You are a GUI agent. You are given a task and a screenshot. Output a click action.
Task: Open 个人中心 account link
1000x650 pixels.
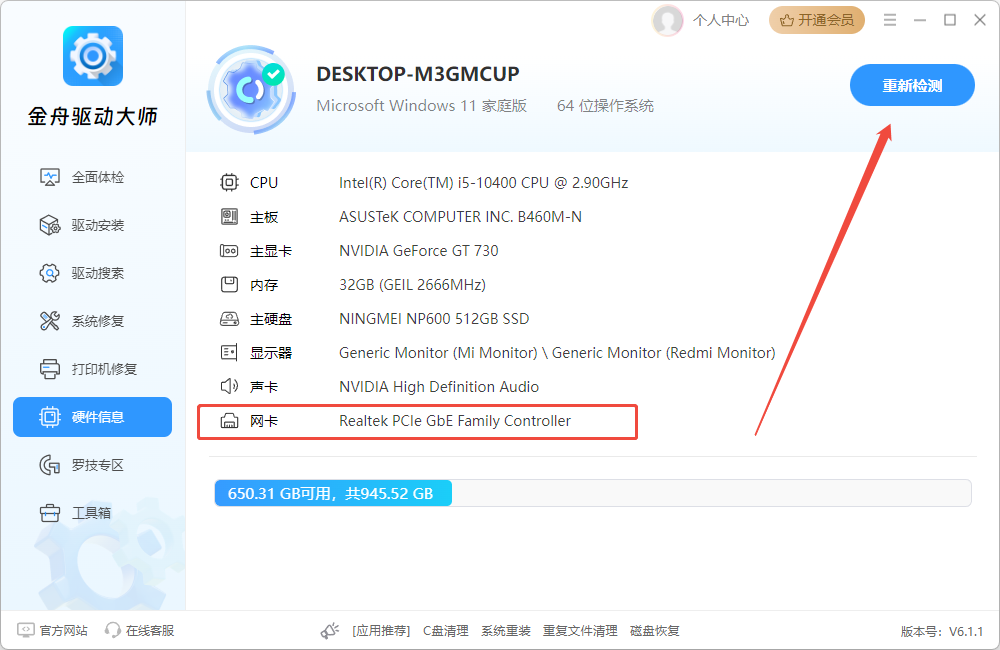[721, 20]
